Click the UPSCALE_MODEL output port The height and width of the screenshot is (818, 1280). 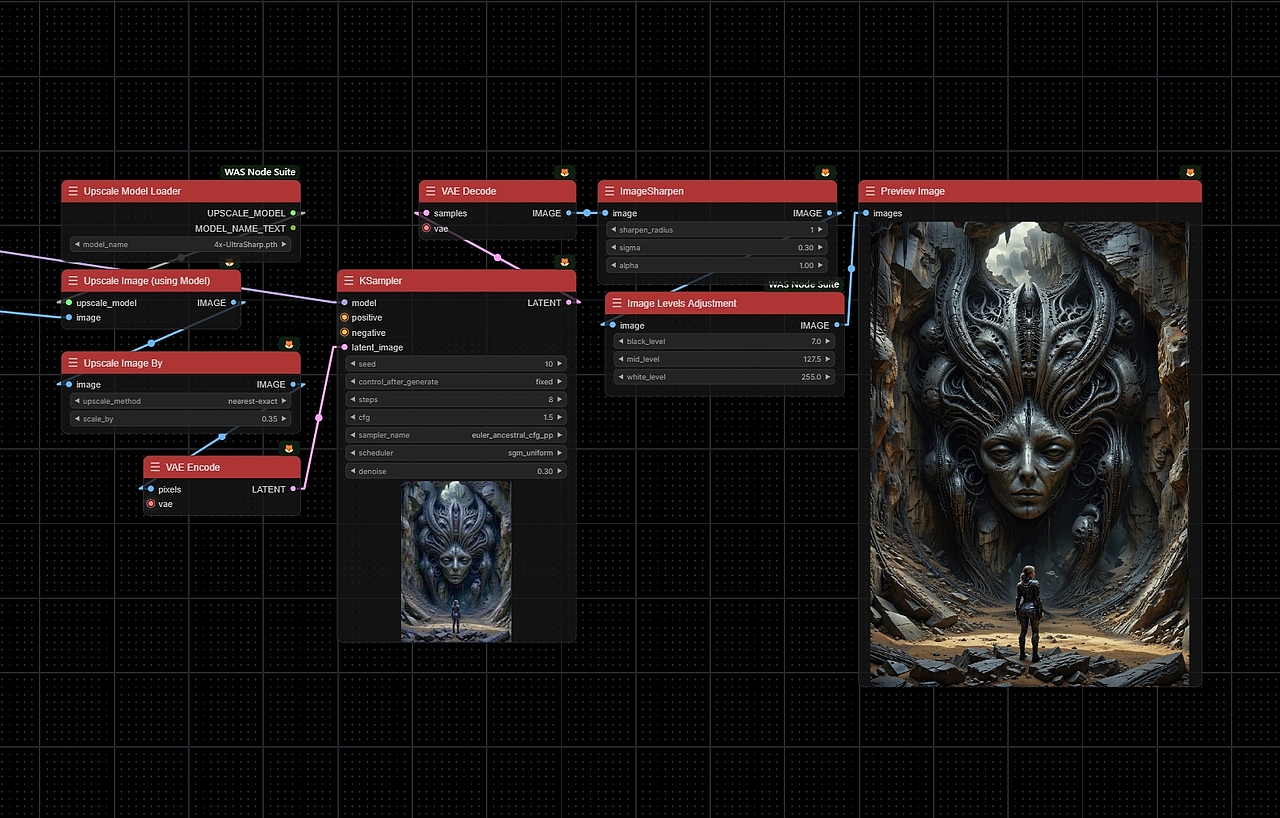point(293,213)
